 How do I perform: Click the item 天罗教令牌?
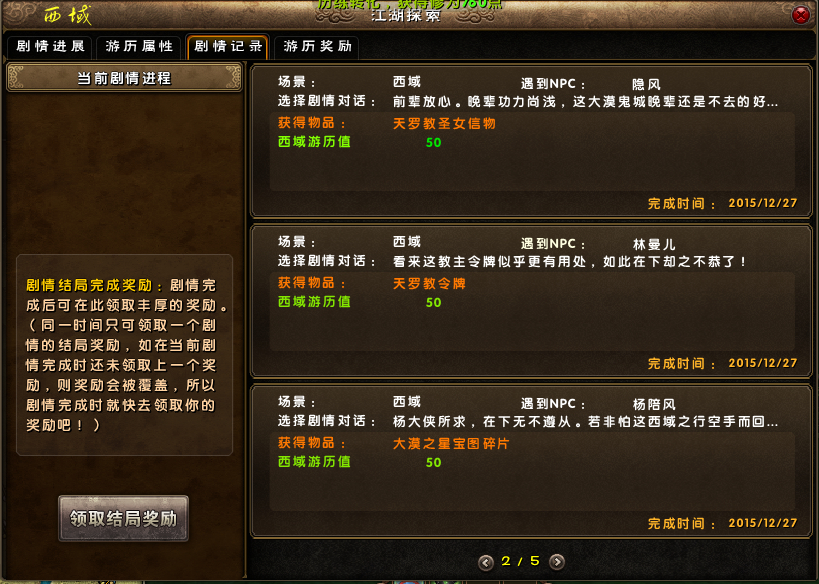(x=429, y=283)
